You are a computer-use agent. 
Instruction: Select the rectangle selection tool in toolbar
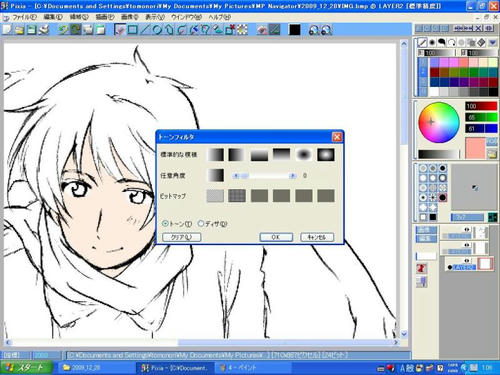point(132,30)
